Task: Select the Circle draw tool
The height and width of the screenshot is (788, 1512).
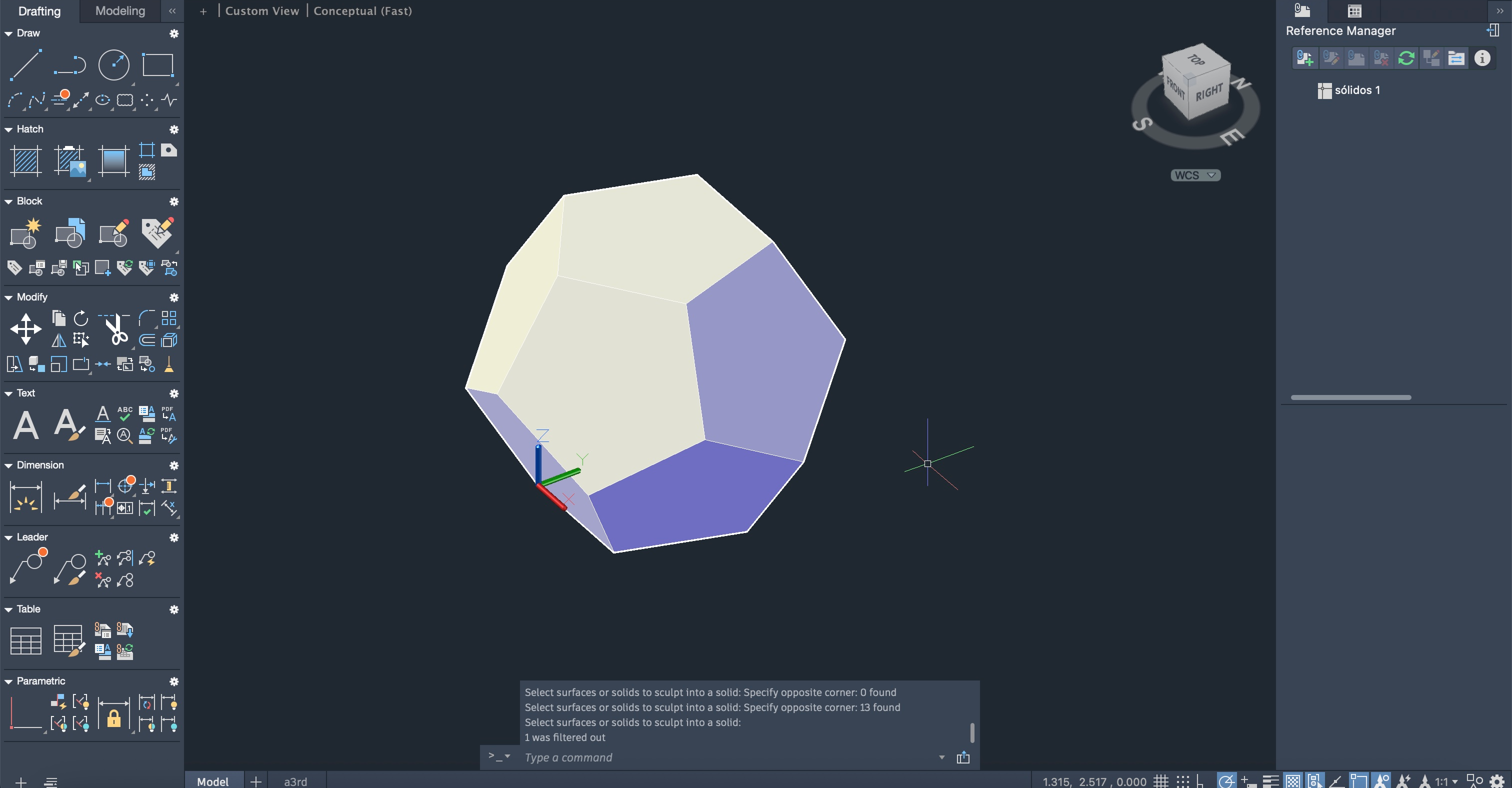Action: pos(113,64)
